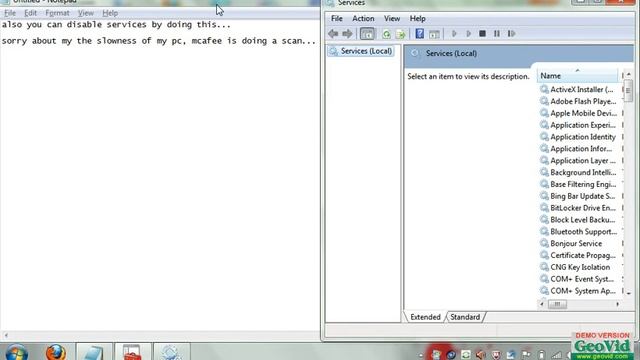Select Application Experience service row
This screenshot has height=360, width=640.
(578, 125)
